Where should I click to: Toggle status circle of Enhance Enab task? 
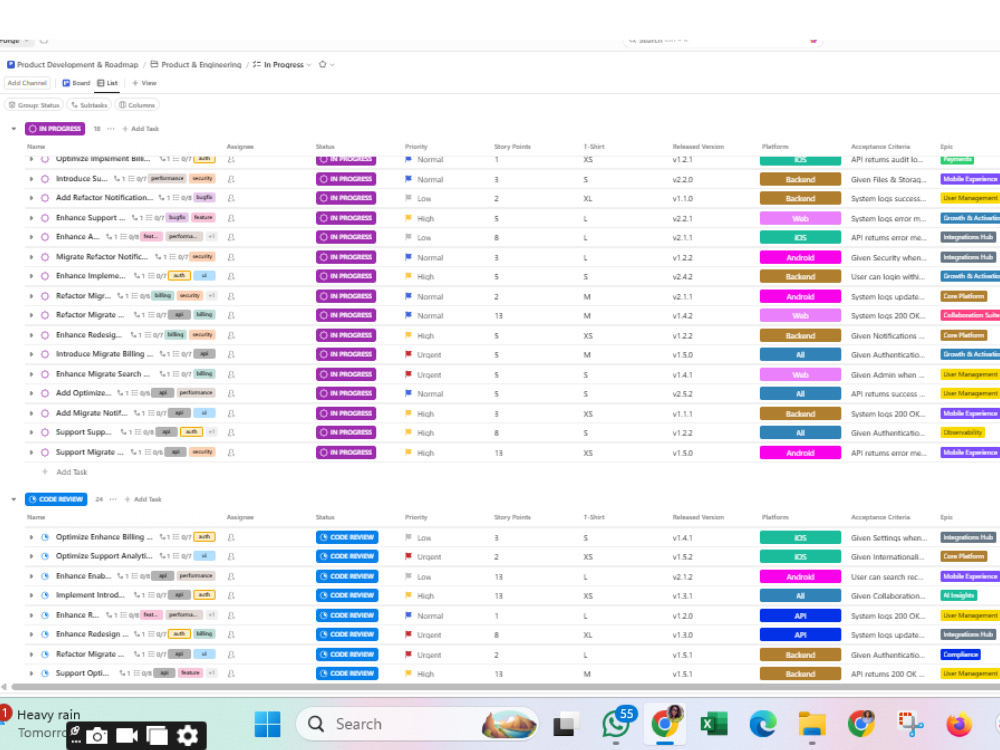[x=45, y=577]
